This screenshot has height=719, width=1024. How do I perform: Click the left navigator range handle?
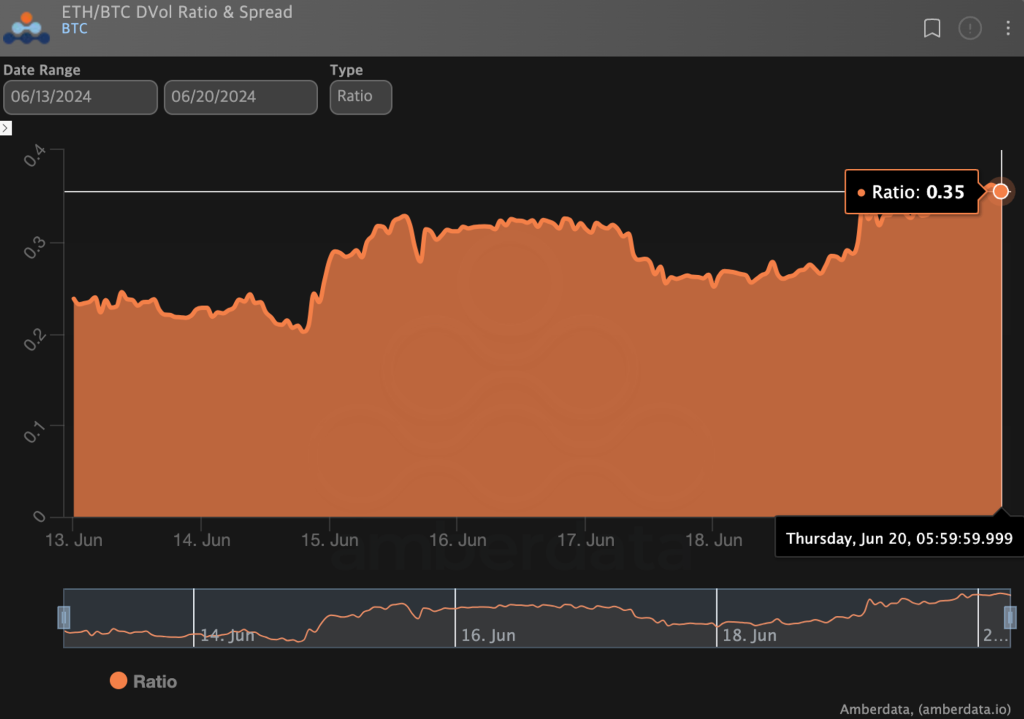point(64,618)
